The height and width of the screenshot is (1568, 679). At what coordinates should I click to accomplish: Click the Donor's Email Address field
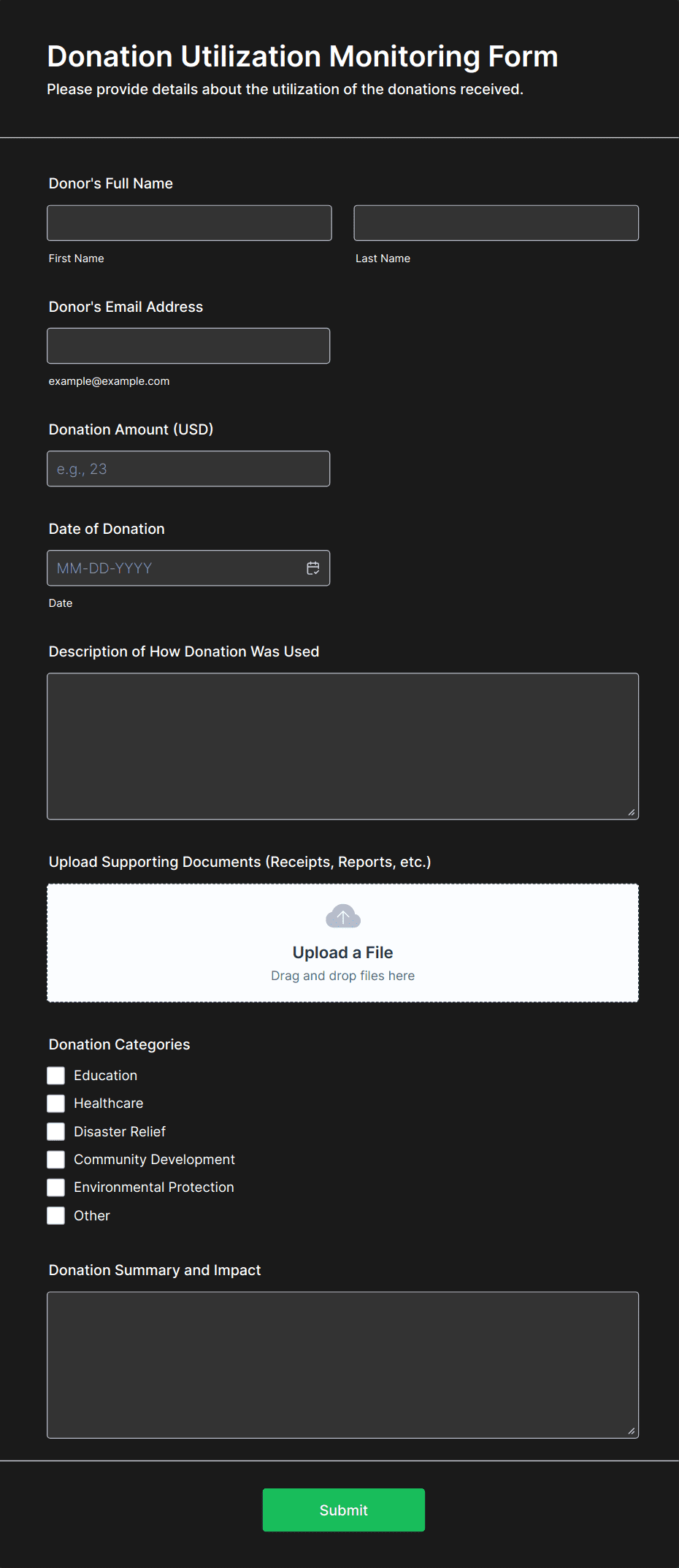pyautogui.click(x=188, y=345)
